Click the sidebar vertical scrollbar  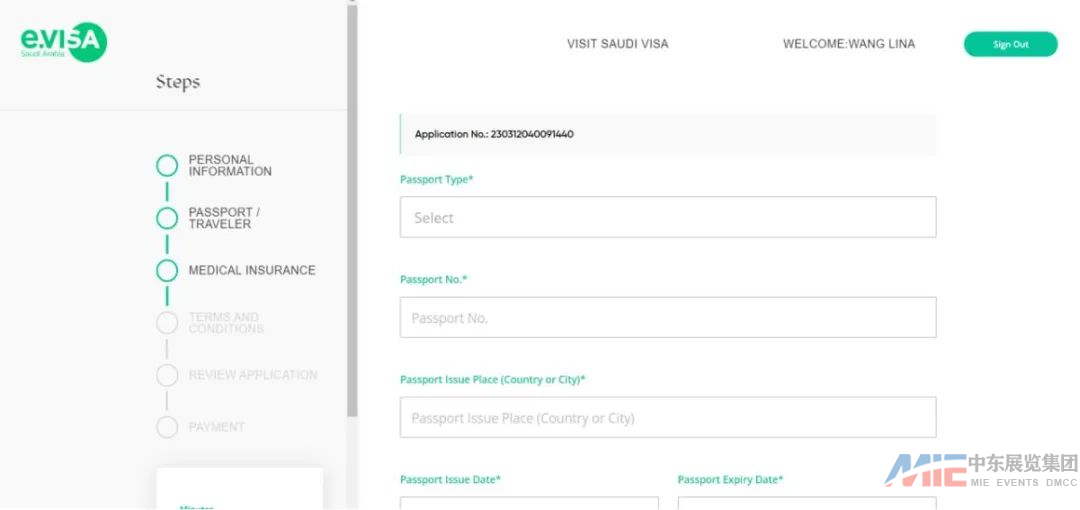tap(352, 200)
